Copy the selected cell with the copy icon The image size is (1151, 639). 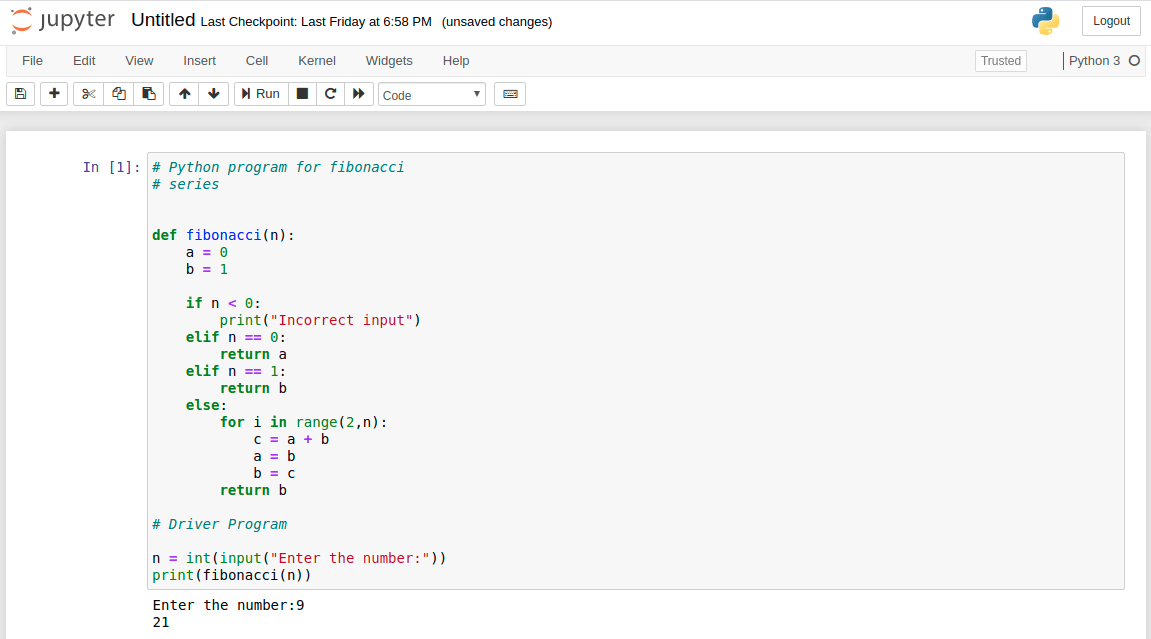point(119,93)
